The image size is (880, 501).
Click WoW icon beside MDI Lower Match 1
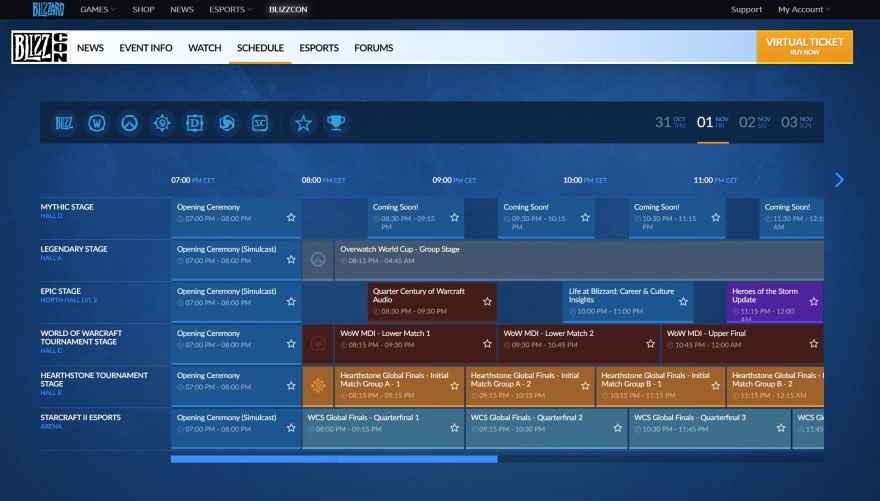point(318,343)
